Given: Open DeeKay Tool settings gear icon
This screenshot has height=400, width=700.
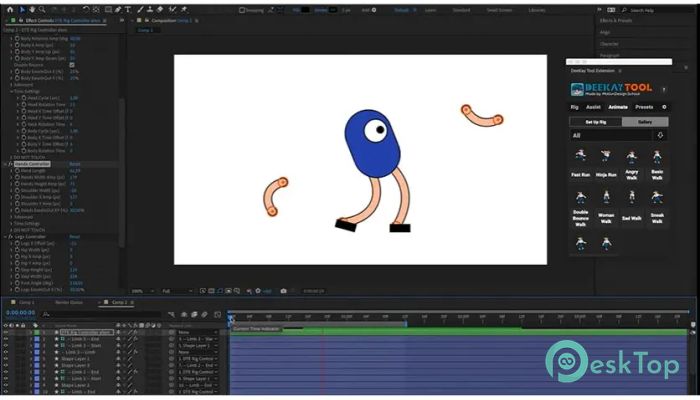Looking at the screenshot, I should (x=664, y=107).
